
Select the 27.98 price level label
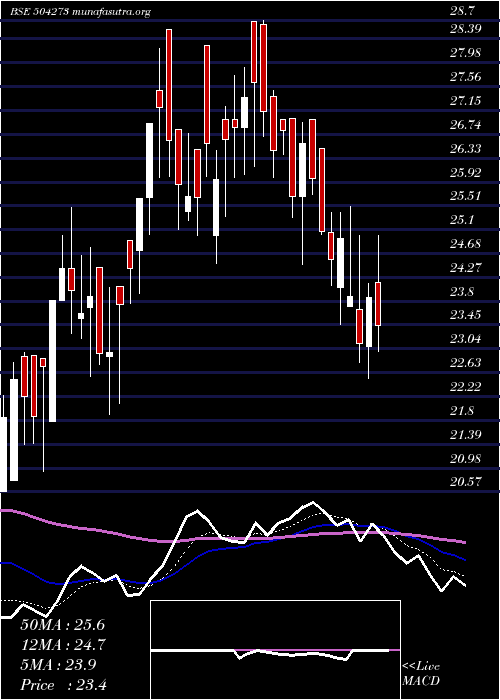point(466,53)
